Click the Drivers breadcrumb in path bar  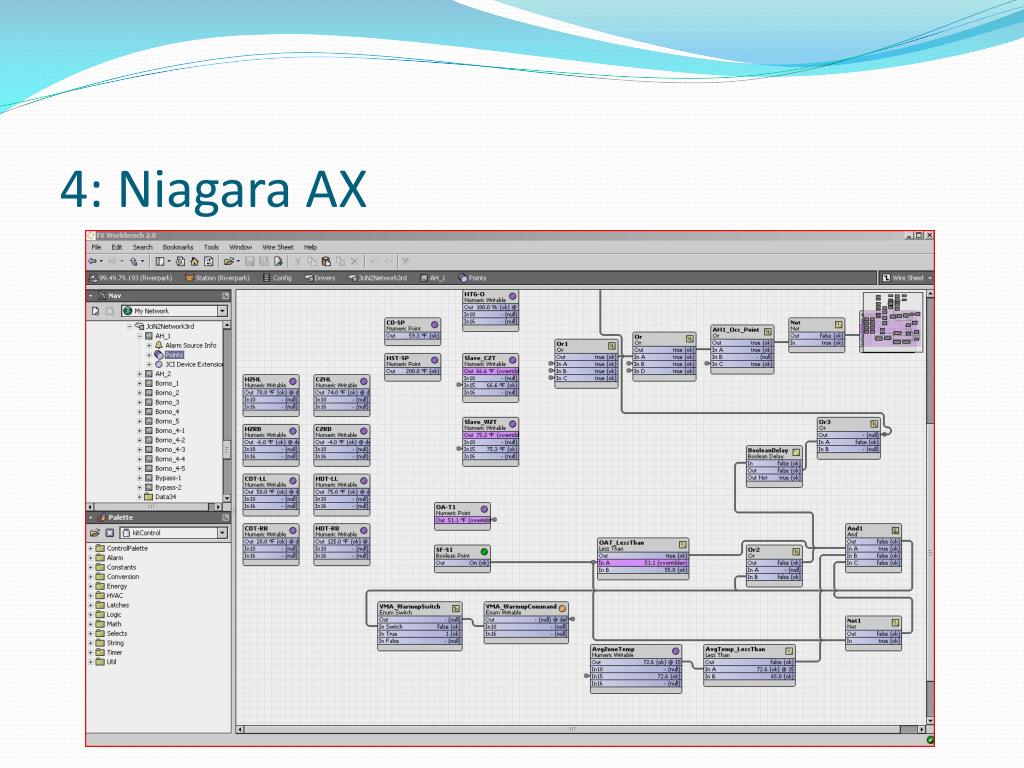320,278
